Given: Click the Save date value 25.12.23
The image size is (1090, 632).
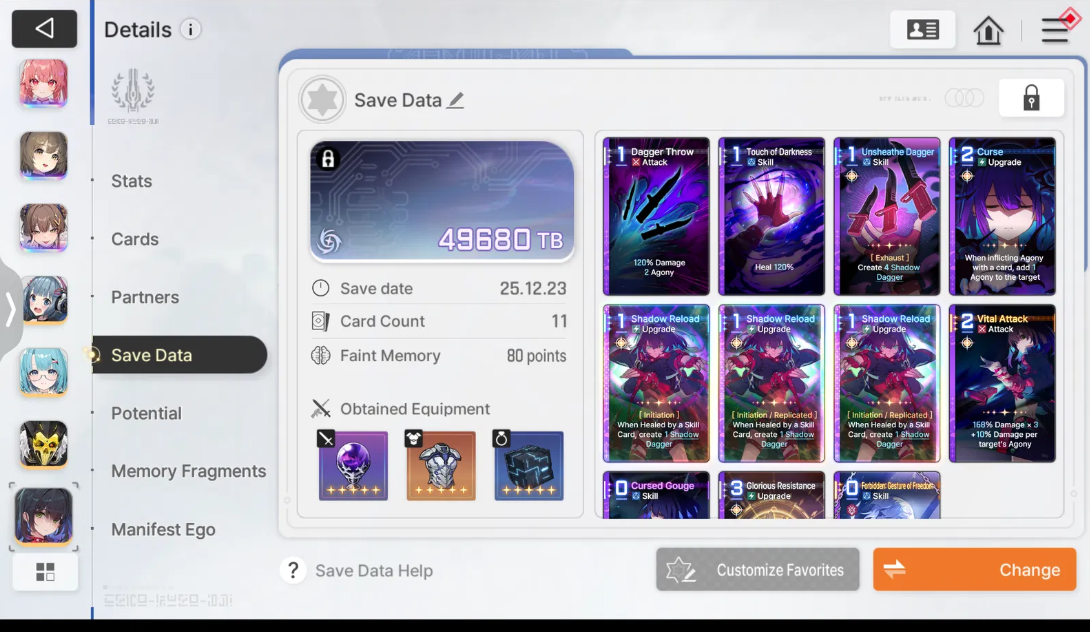Looking at the screenshot, I should pos(532,289).
